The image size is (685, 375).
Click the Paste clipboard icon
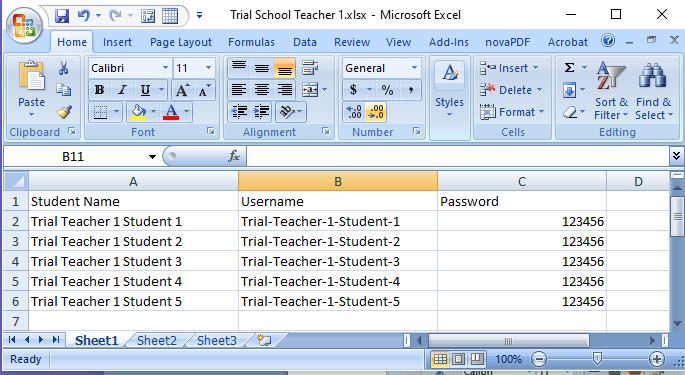31,77
